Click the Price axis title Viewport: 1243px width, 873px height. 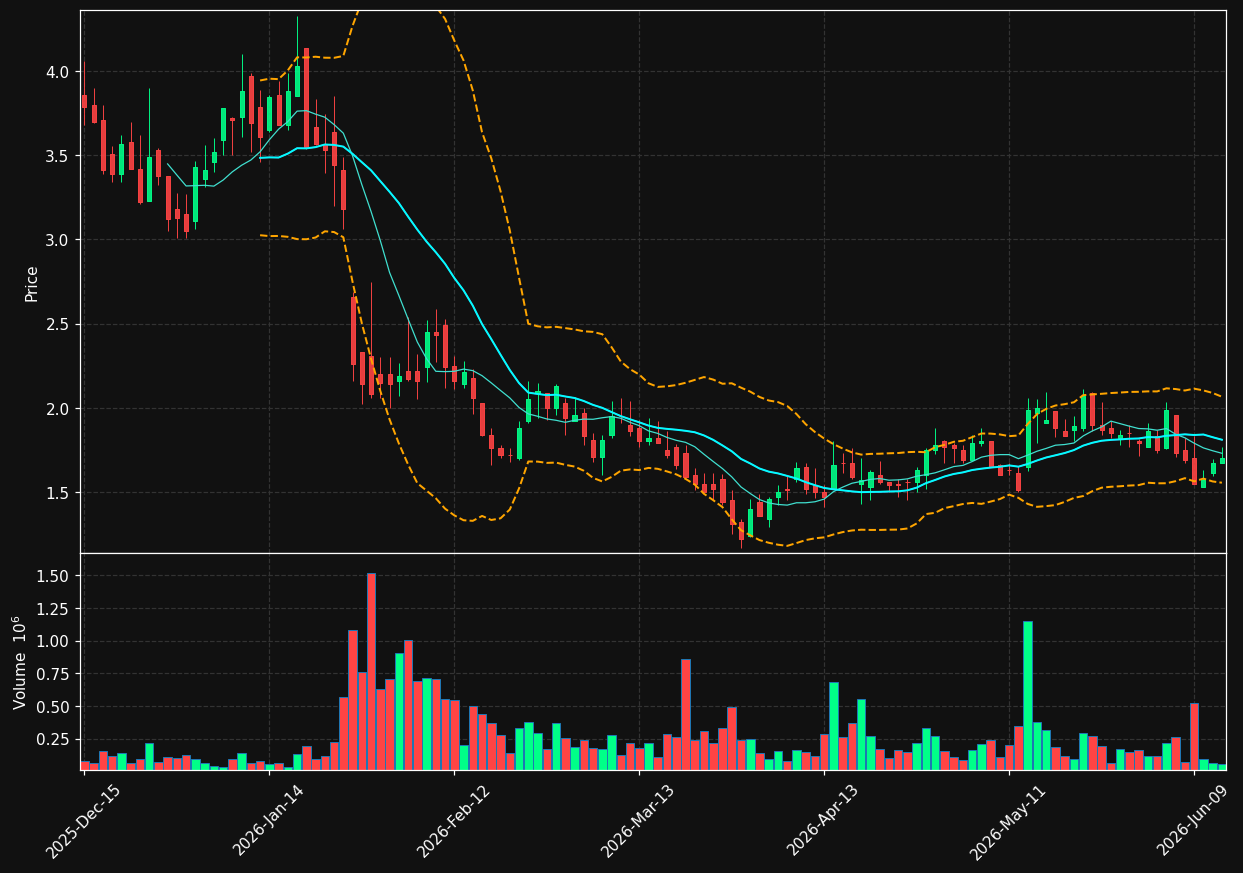pos(32,283)
